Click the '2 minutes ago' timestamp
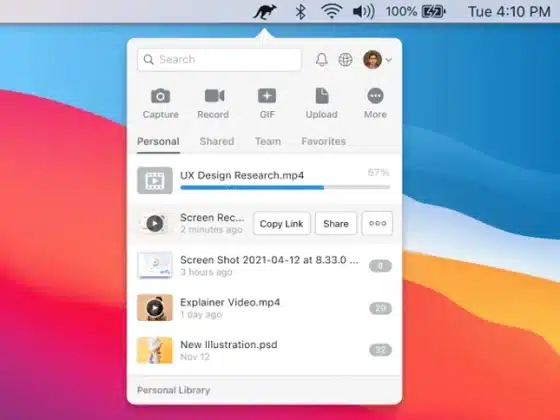The image size is (560, 420). 211,230
